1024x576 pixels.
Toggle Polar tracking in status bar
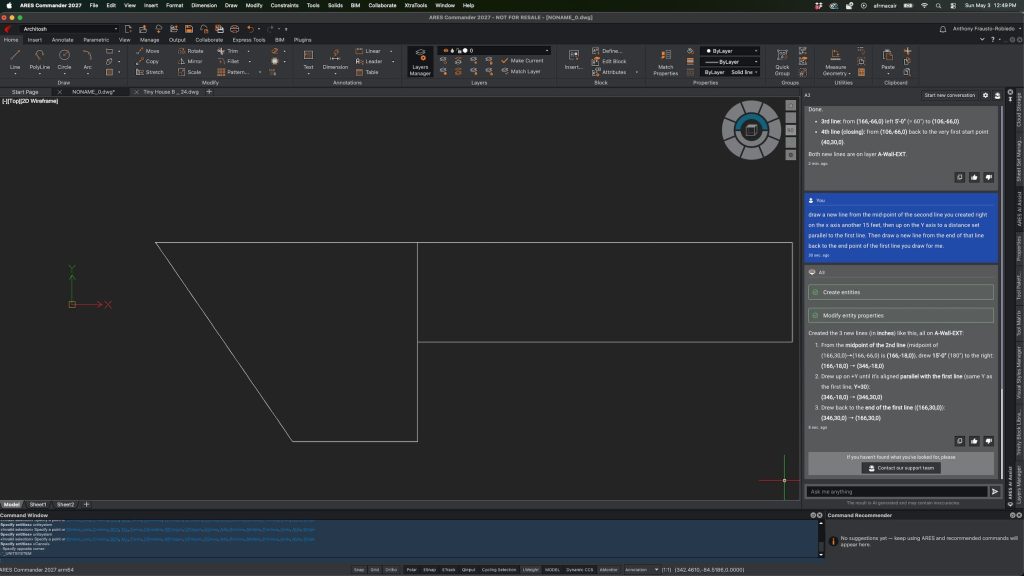click(411, 569)
